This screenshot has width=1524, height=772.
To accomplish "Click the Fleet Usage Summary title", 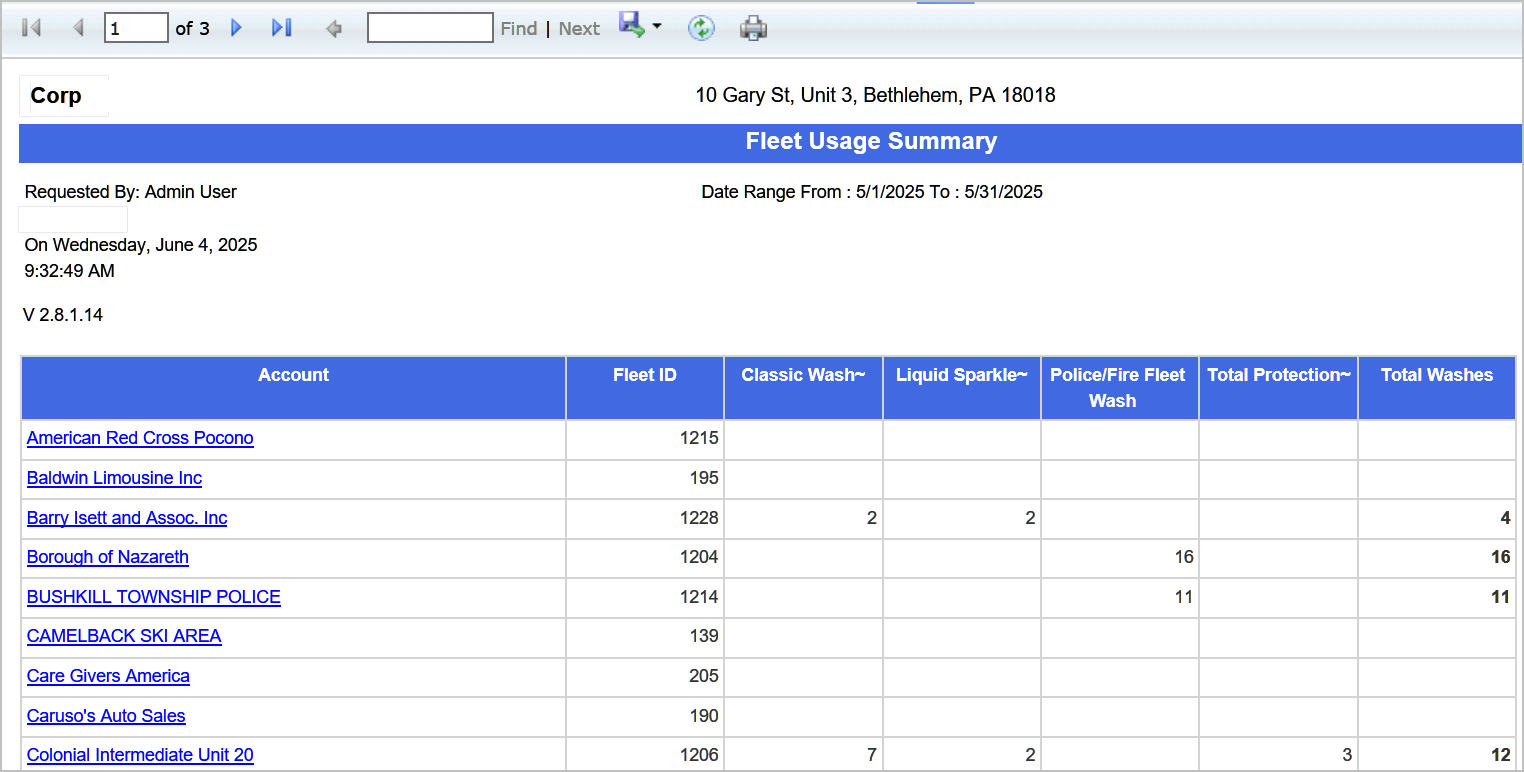I will (871, 142).
